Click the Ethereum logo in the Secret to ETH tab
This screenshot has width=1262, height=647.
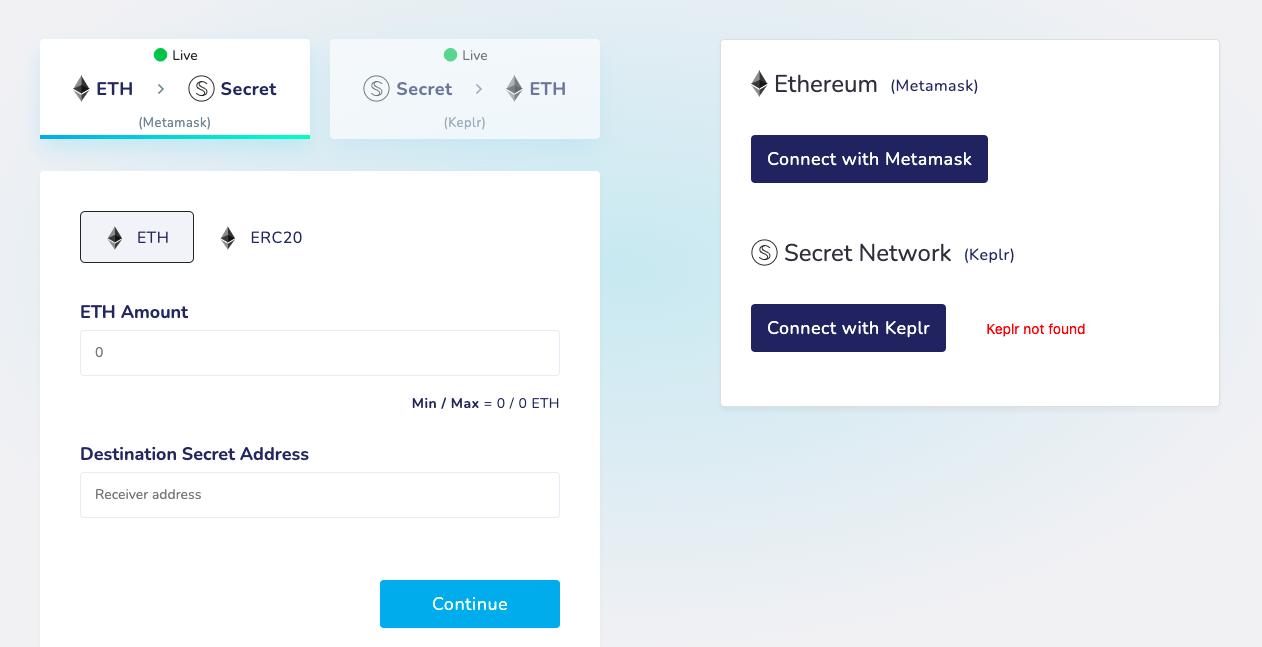click(x=514, y=89)
